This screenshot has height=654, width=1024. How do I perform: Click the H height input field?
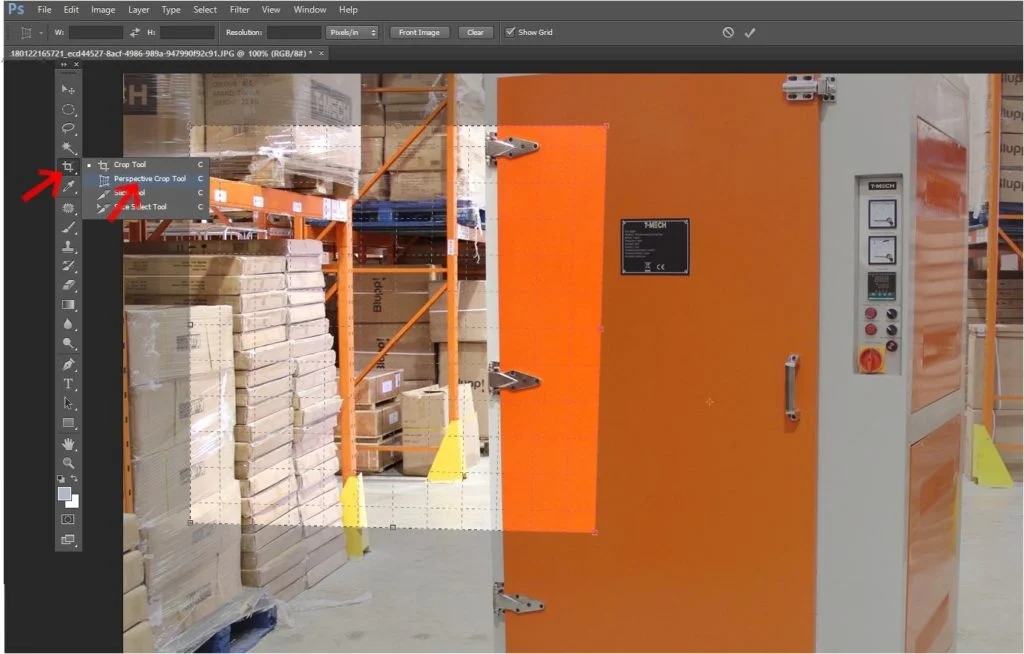click(x=187, y=32)
